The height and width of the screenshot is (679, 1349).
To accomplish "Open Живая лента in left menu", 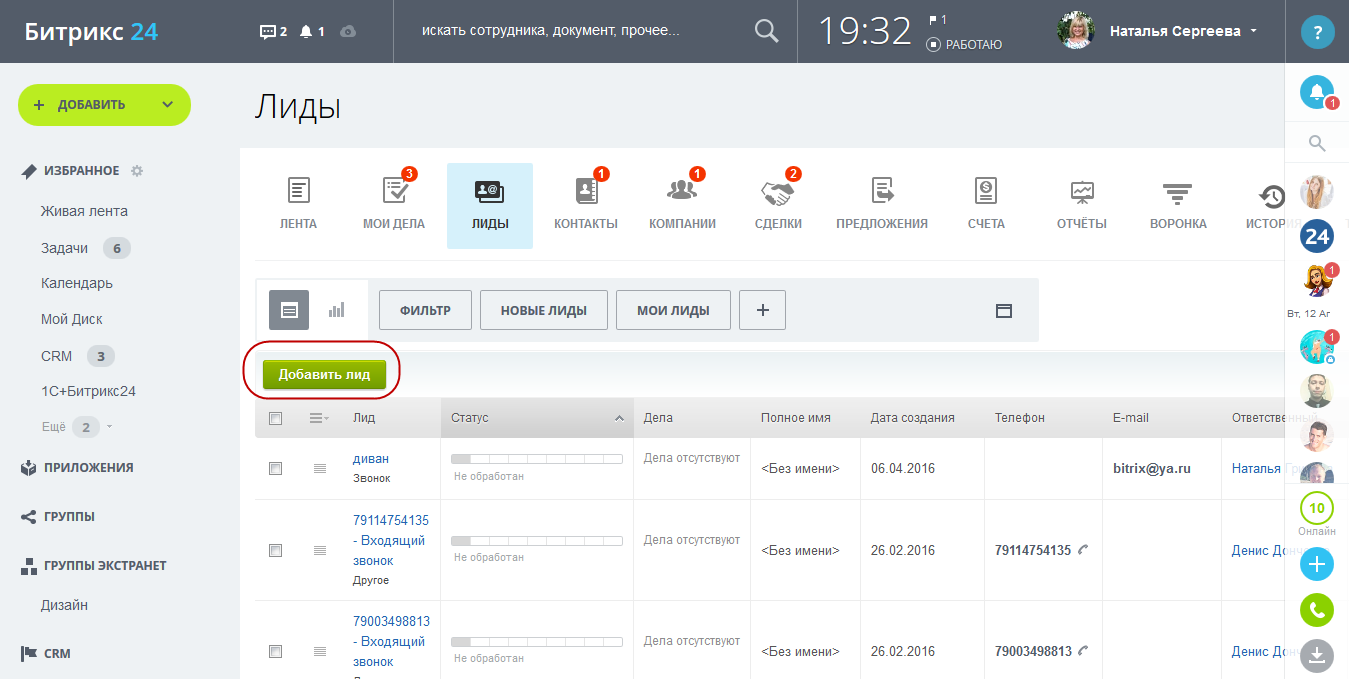I will (x=84, y=211).
